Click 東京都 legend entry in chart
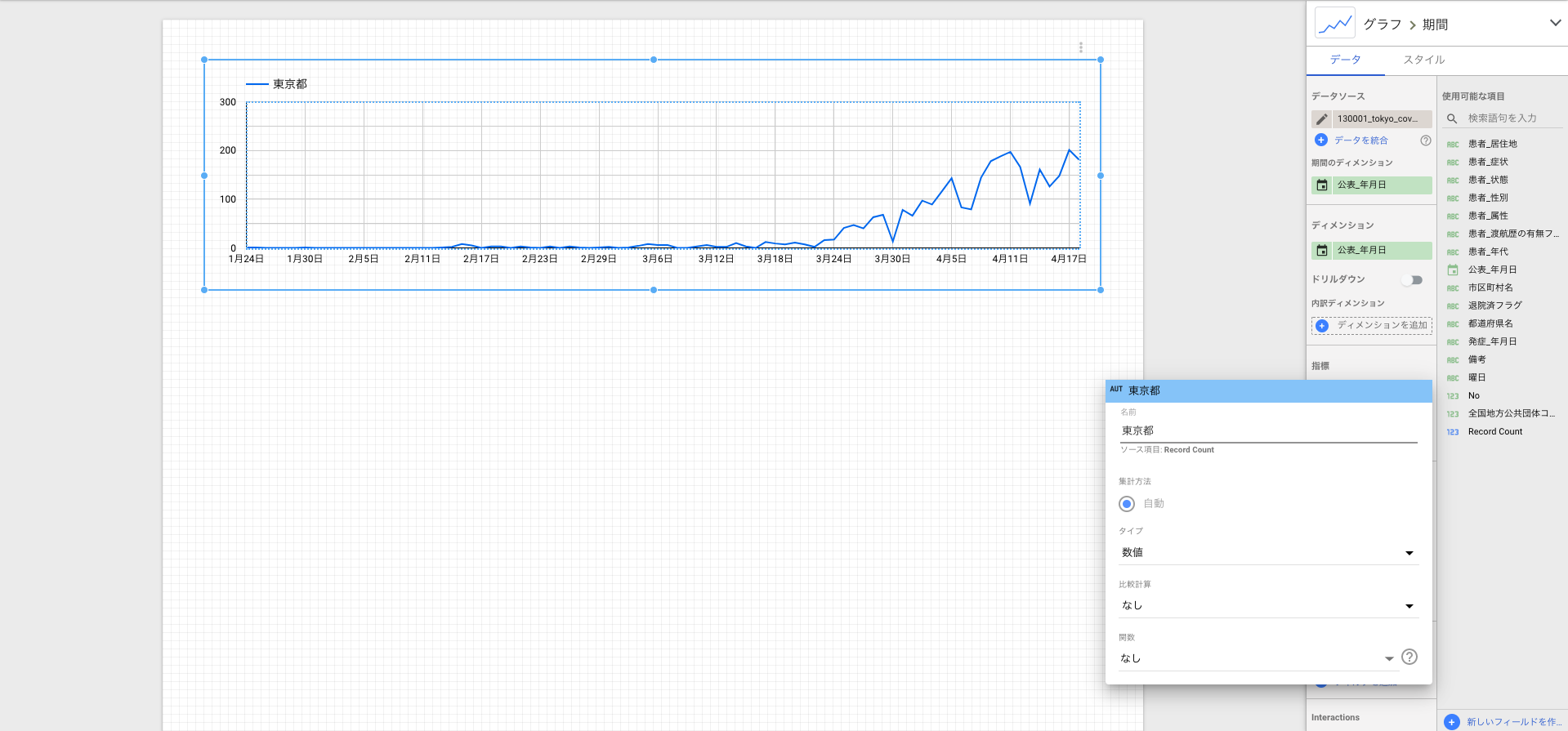1568x731 pixels. point(277,84)
